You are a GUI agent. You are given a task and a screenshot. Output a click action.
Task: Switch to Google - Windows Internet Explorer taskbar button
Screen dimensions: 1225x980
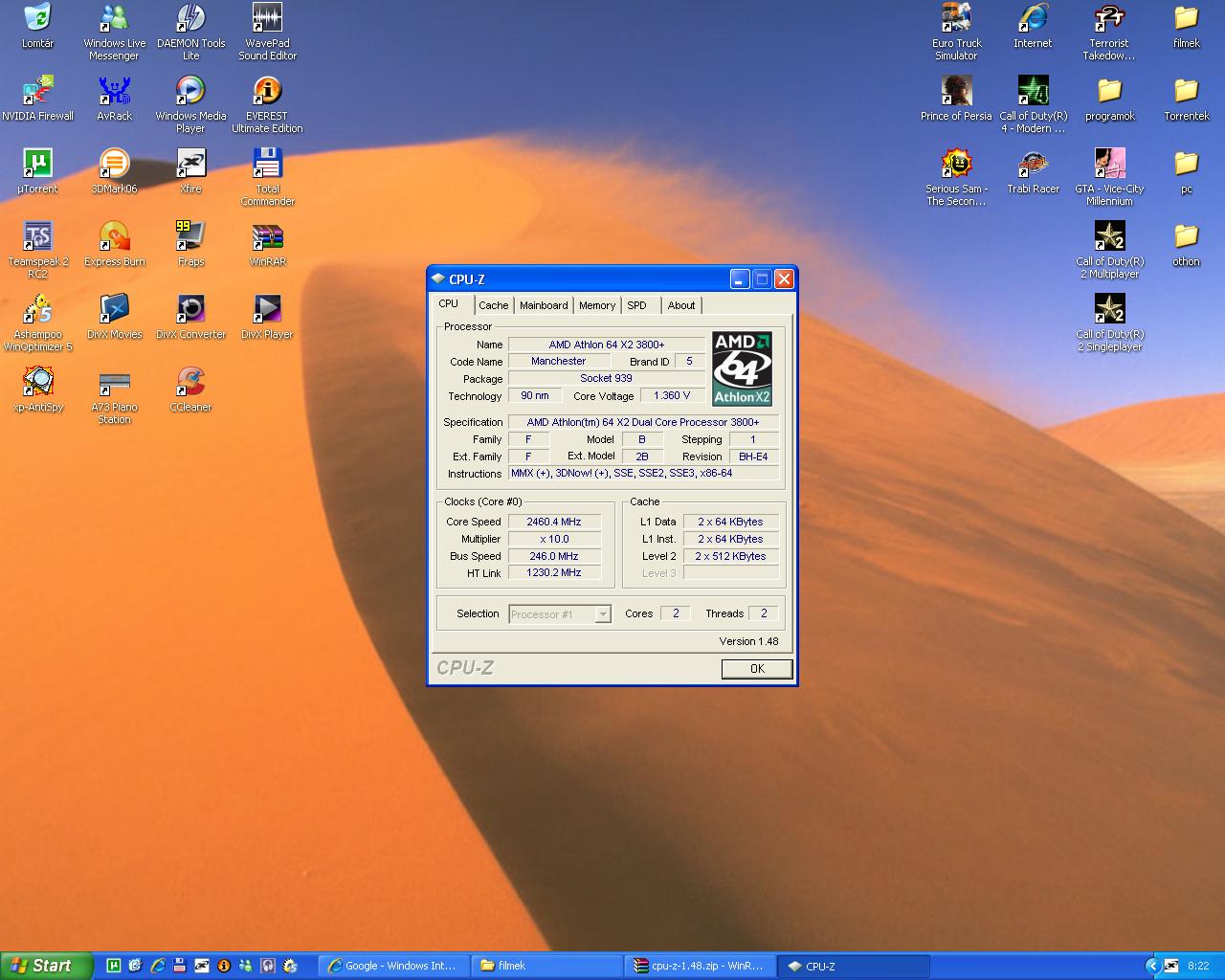click(394, 966)
